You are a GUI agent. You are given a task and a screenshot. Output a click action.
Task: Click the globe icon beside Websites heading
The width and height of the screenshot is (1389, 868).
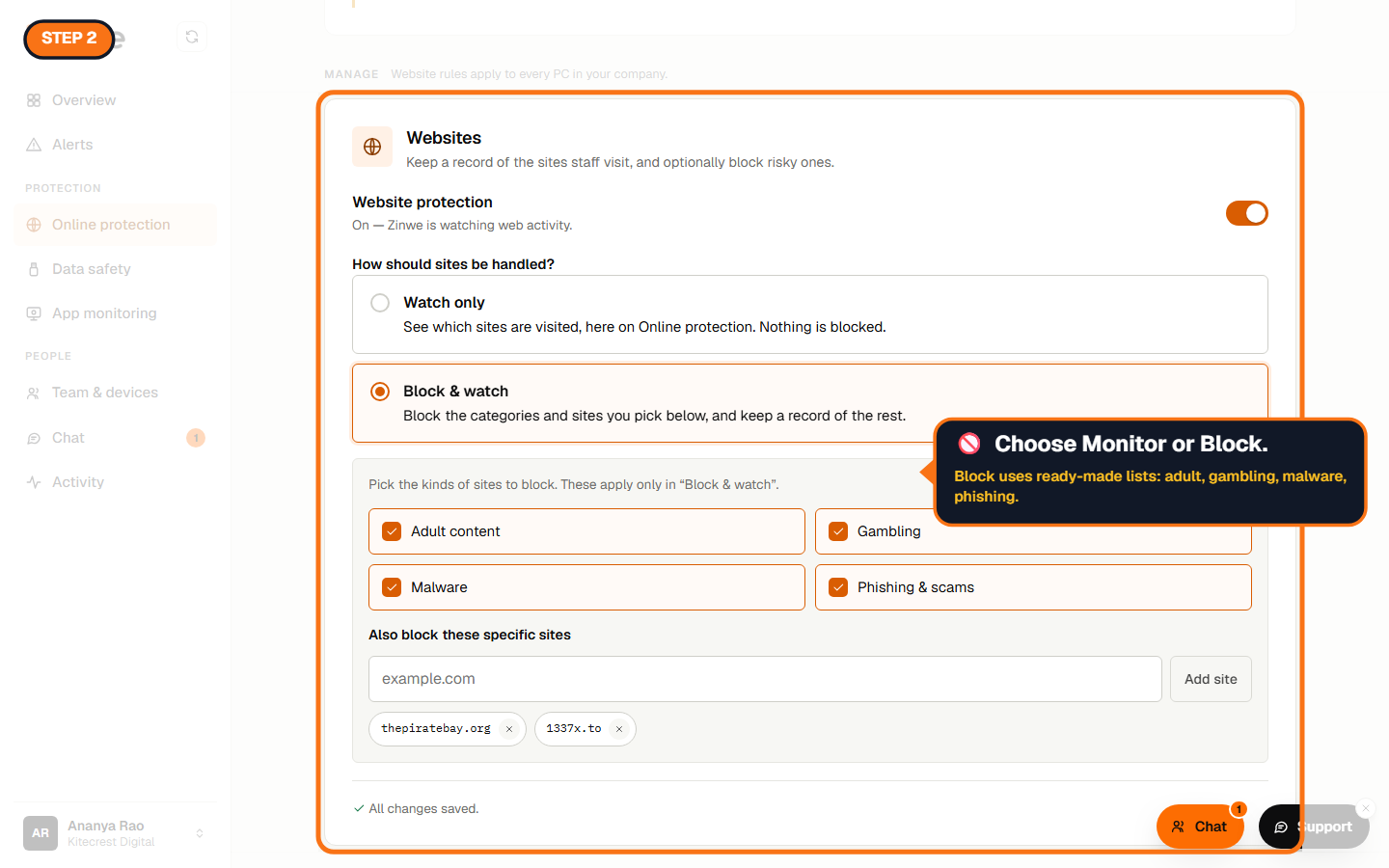click(x=372, y=147)
